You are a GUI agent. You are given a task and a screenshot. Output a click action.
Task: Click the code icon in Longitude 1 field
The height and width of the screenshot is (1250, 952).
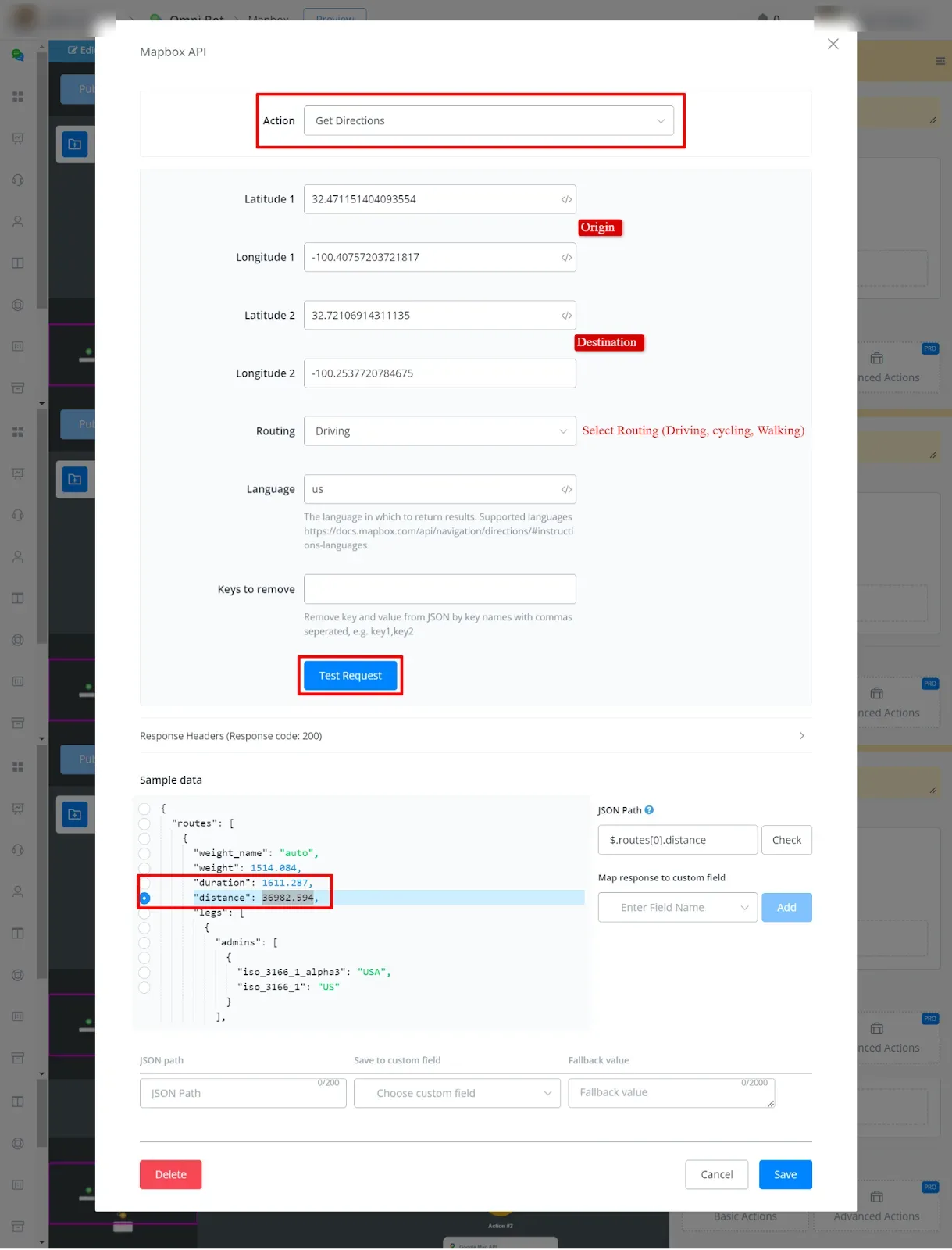(566, 258)
